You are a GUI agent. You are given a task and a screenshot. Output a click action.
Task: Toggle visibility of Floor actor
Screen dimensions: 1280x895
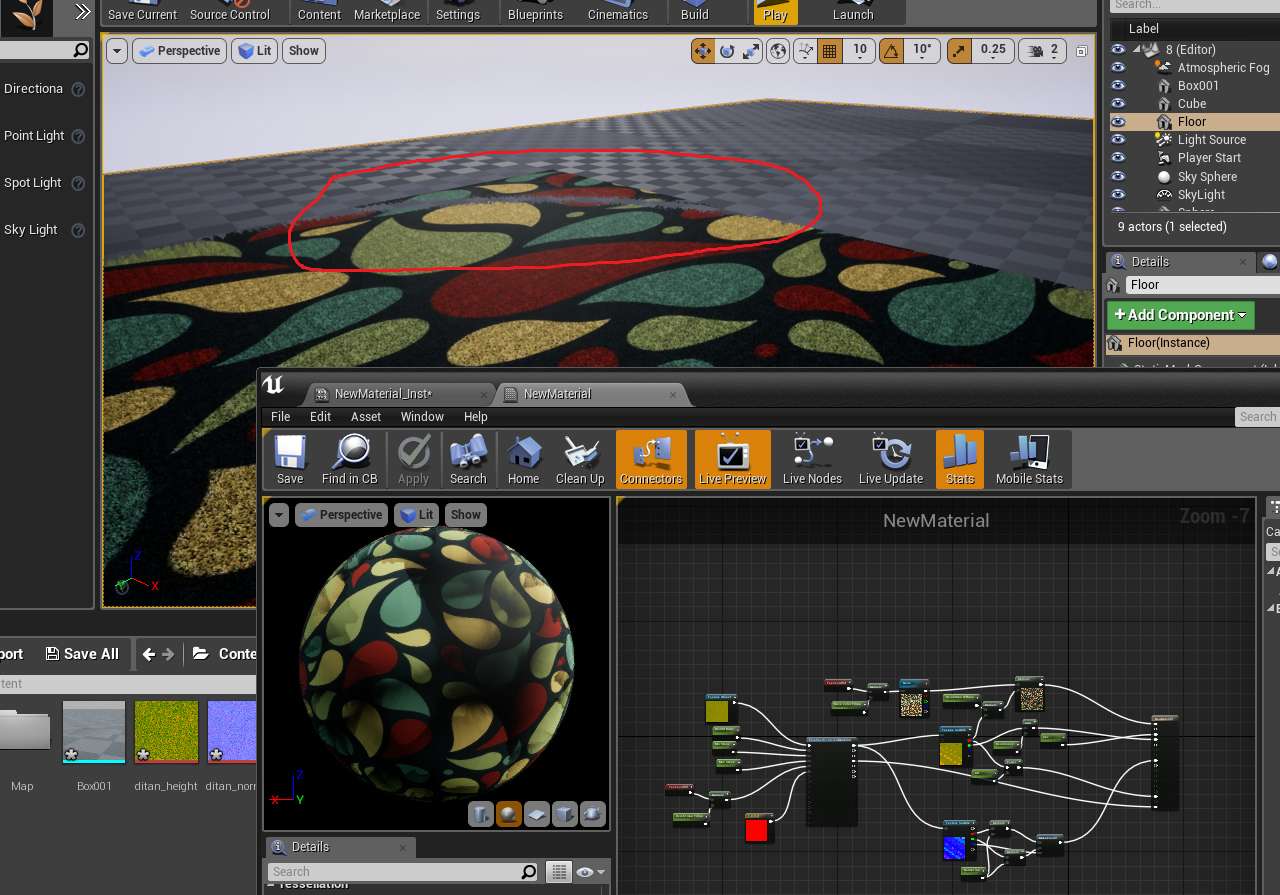click(x=1118, y=122)
